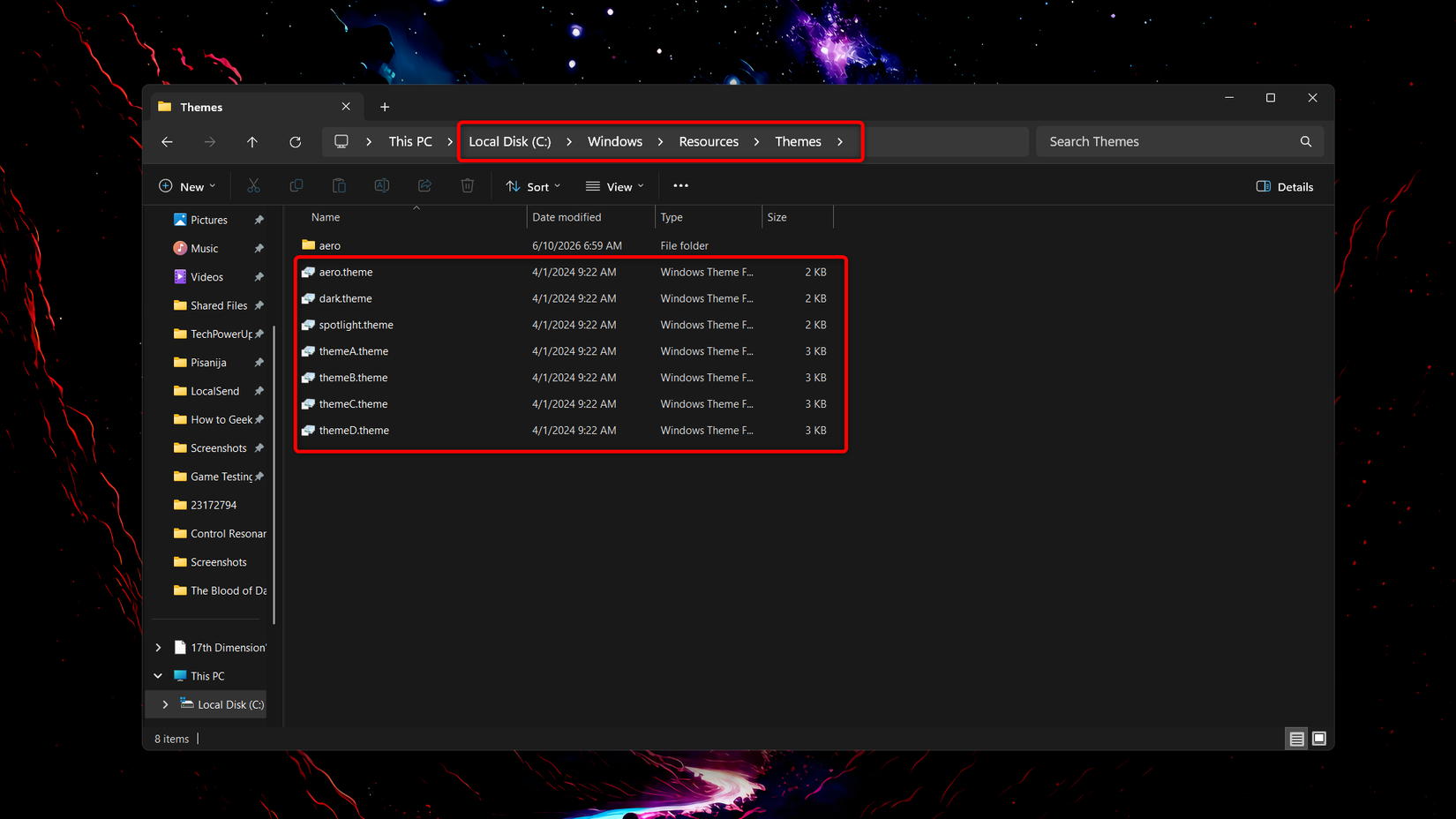Toggle the Details pane button
Image resolution: width=1456 pixels, height=819 pixels.
1285,187
